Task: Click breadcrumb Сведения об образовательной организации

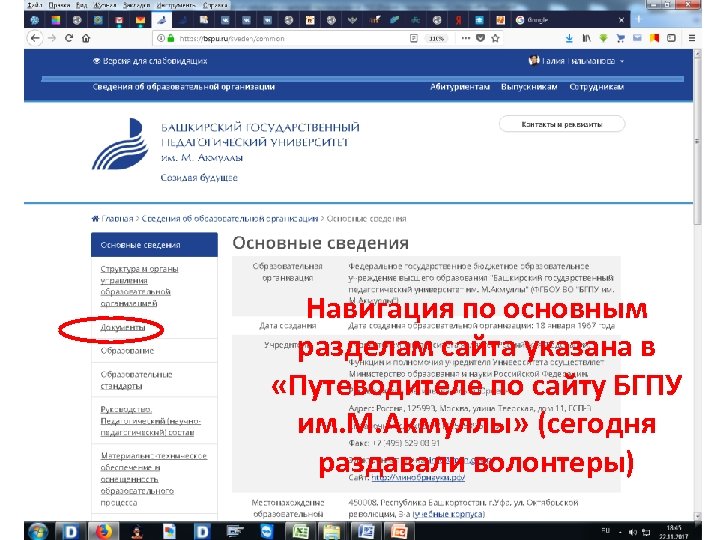Action: tap(230, 219)
